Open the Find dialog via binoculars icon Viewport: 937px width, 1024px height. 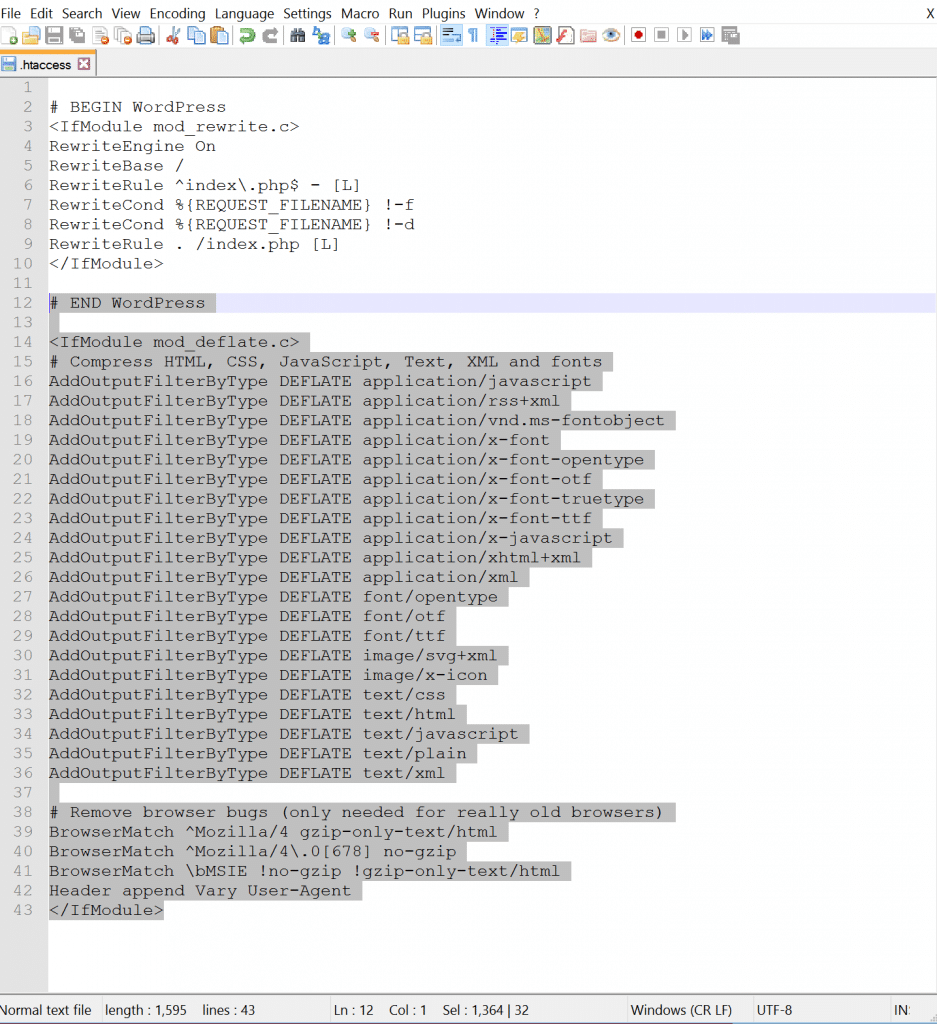(297, 35)
